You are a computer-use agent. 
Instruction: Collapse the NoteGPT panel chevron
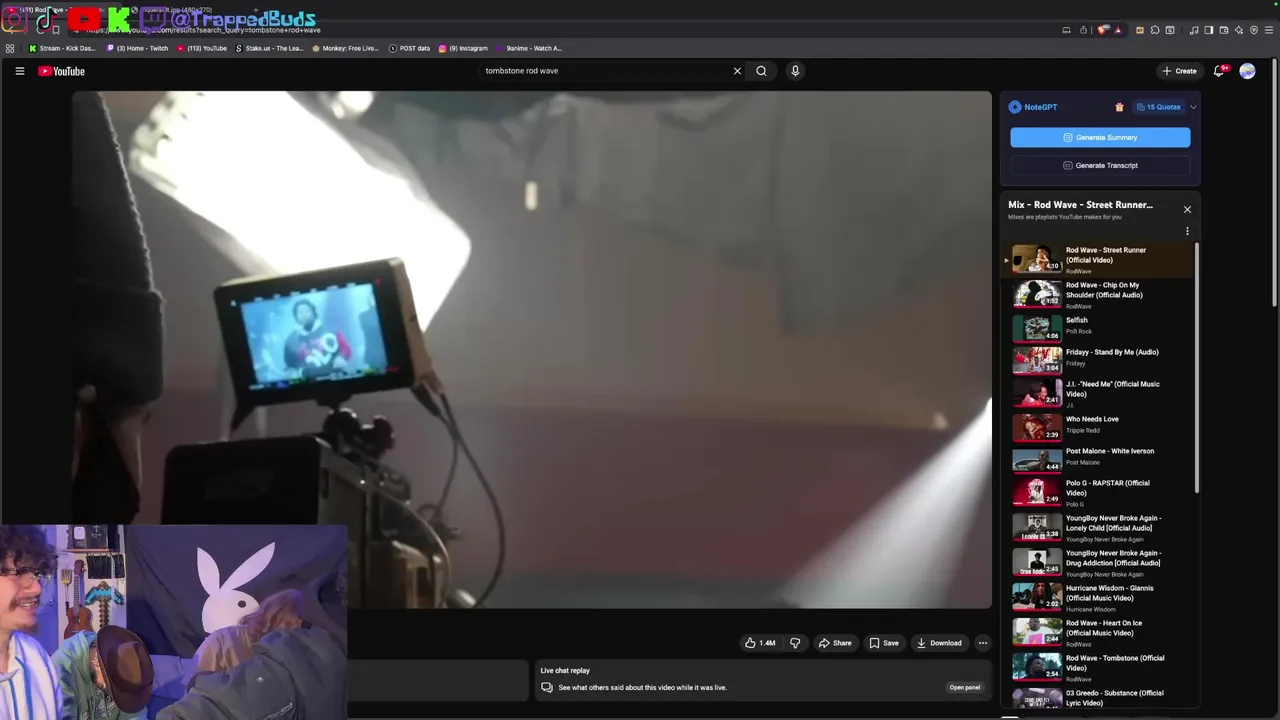pyautogui.click(x=1193, y=107)
